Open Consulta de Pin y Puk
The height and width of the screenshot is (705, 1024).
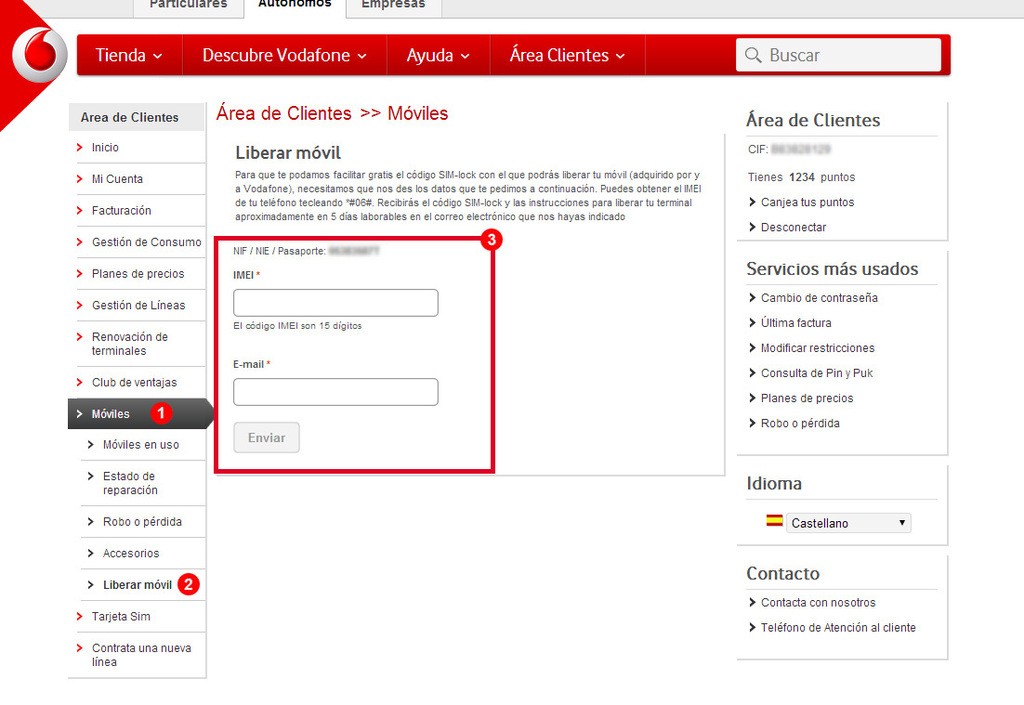816,373
